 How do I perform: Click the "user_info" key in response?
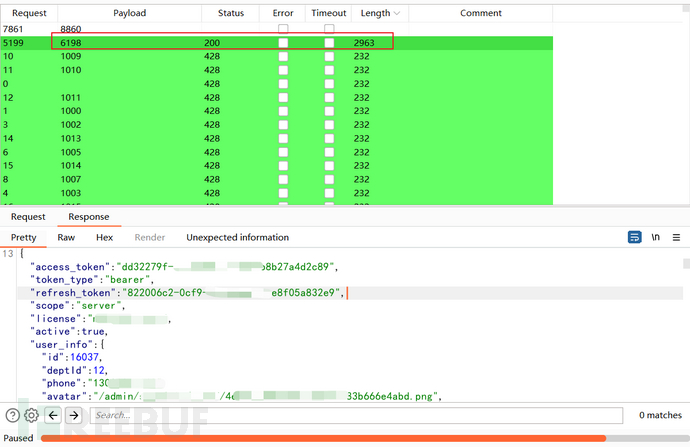pos(61,344)
